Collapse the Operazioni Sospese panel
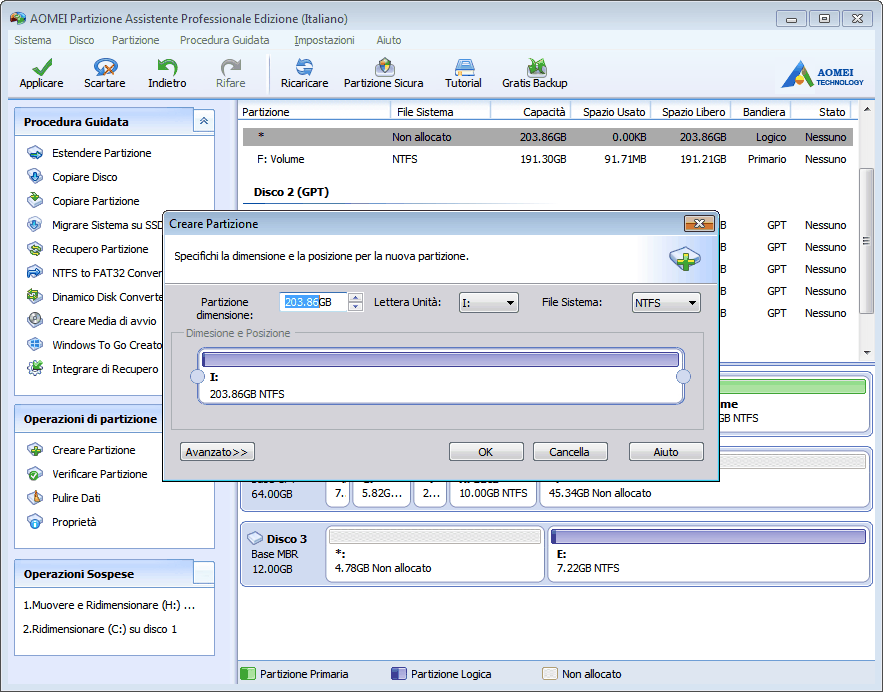The height and width of the screenshot is (692, 883). [x=204, y=573]
